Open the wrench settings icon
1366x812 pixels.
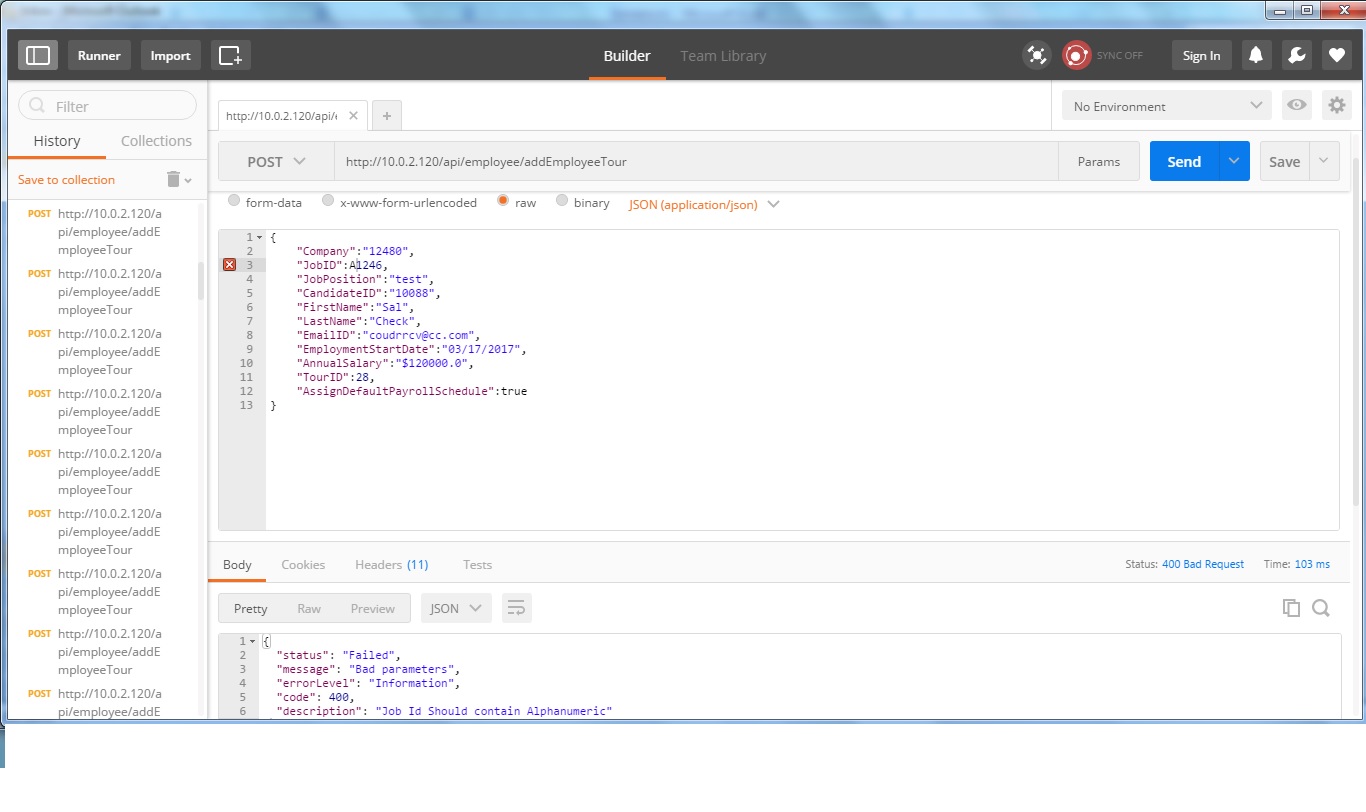(x=1296, y=55)
